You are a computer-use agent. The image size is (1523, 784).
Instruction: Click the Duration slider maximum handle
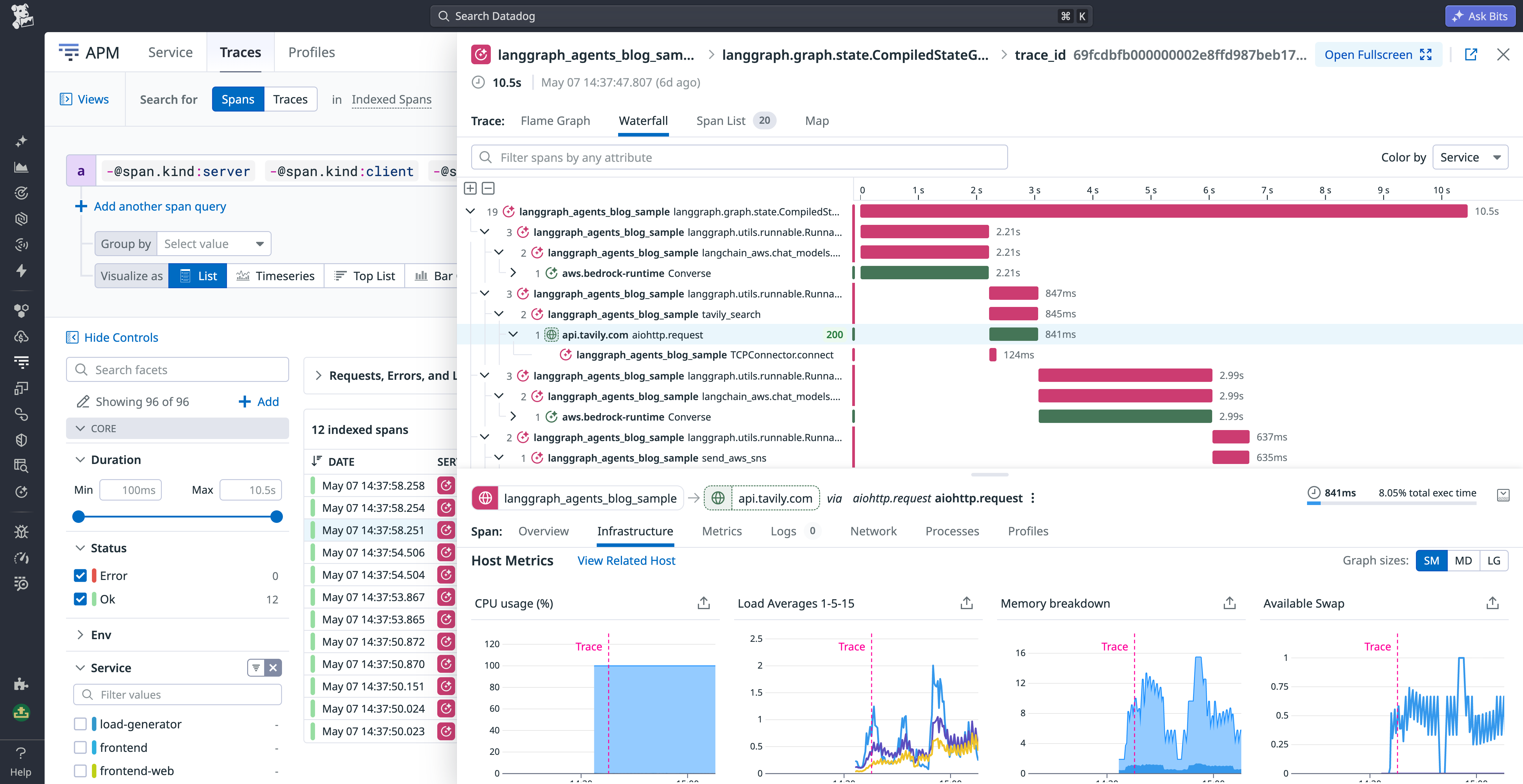click(x=276, y=516)
